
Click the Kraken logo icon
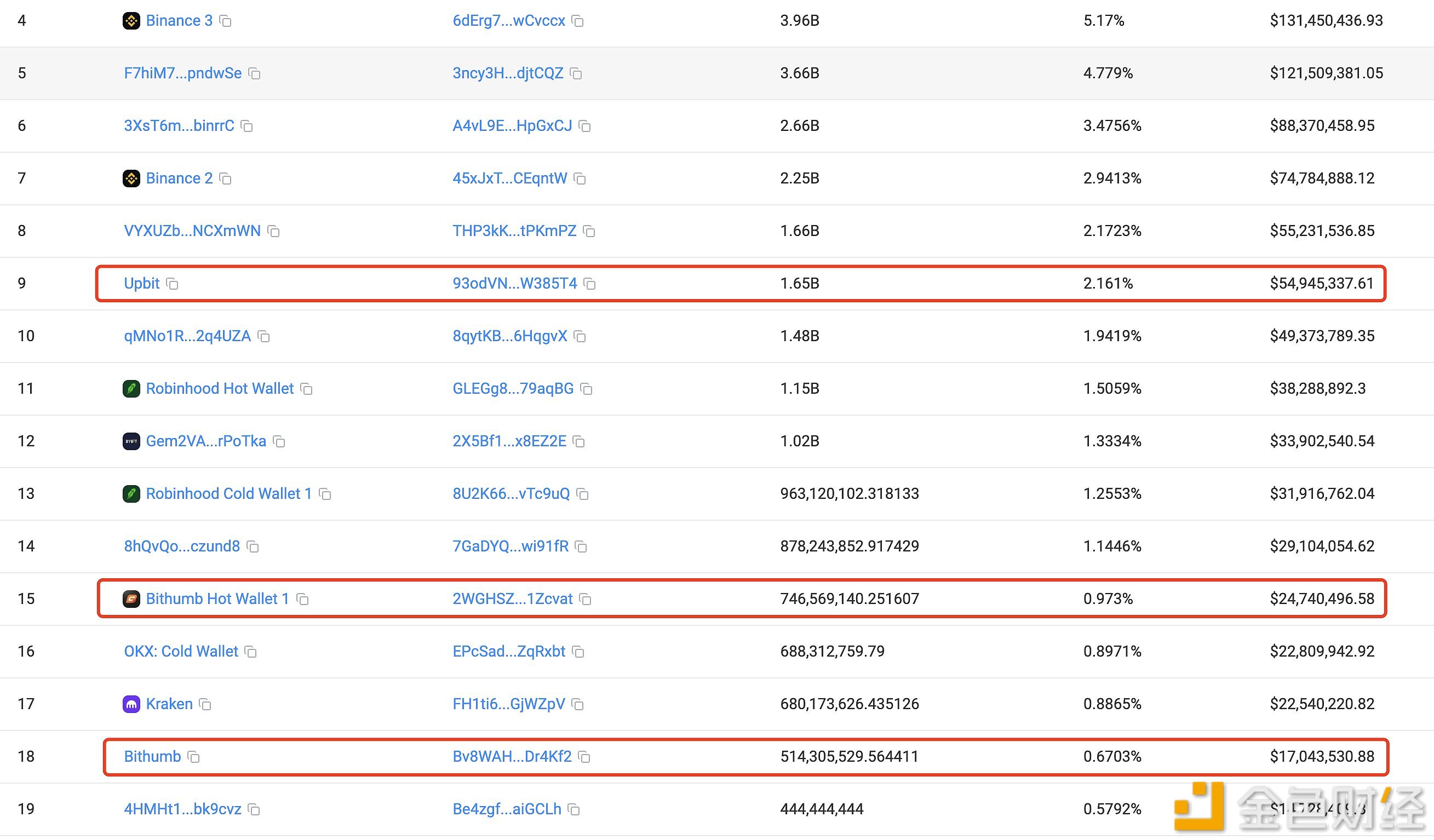coord(131,705)
